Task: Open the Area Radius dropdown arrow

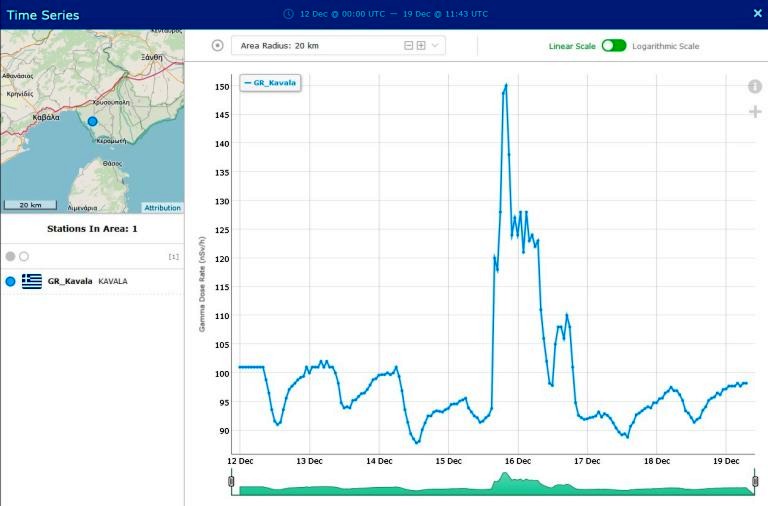Action: (435, 46)
